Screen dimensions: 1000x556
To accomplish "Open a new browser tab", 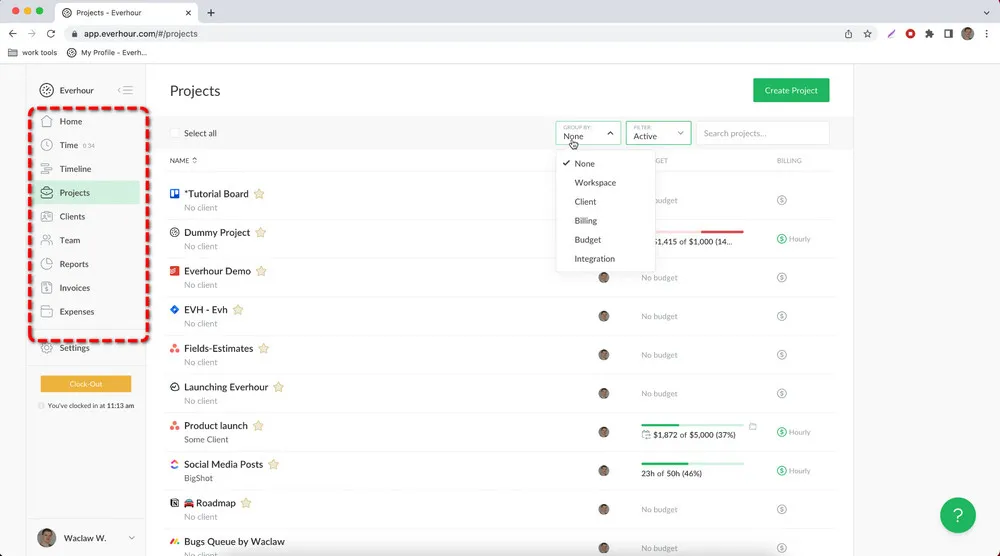I will pos(210,13).
